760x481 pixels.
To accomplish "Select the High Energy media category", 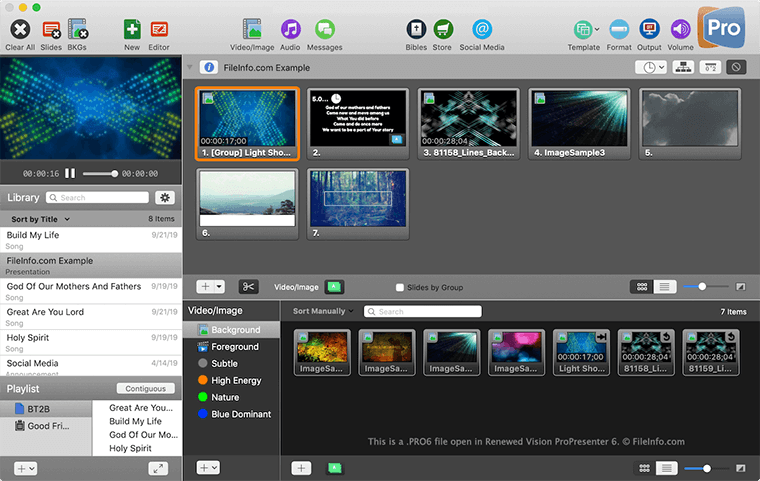I will click(x=235, y=380).
